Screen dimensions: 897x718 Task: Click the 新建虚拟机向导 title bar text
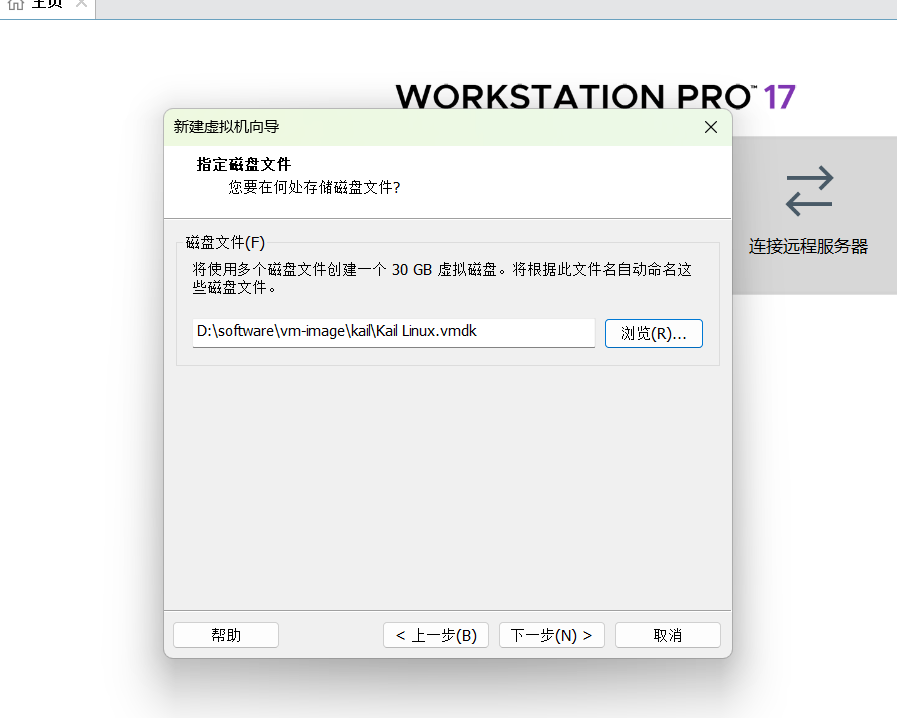(227, 127)
